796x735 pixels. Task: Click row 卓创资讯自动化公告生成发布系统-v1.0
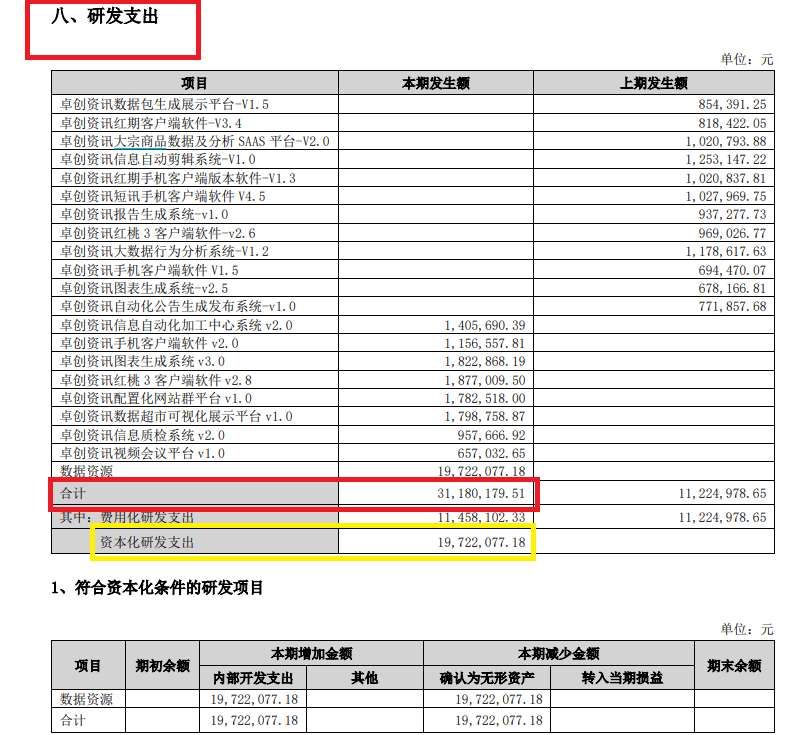[413, 306]
